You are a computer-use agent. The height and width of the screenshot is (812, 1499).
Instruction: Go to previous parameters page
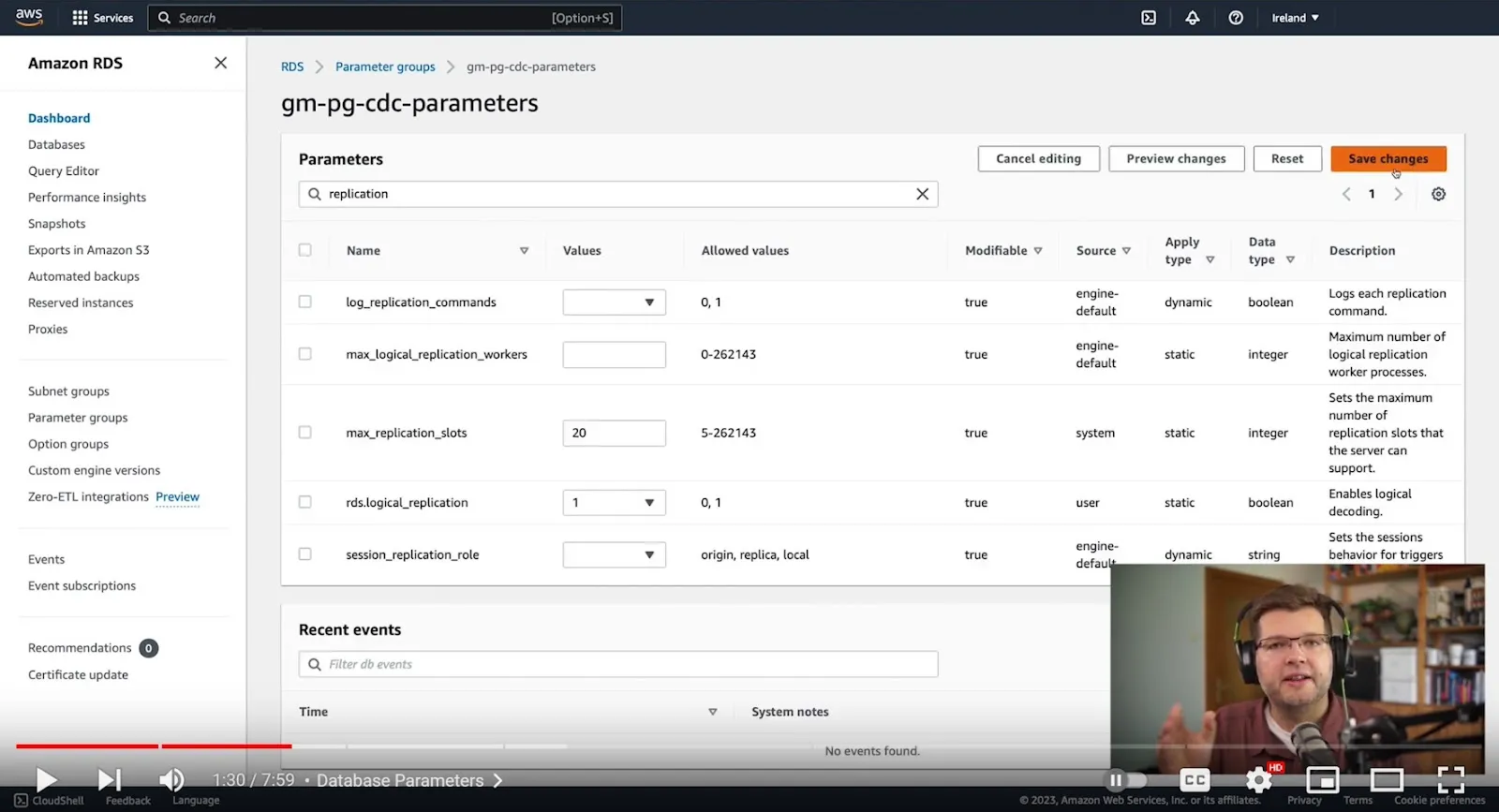click(x=1346, y=194)
